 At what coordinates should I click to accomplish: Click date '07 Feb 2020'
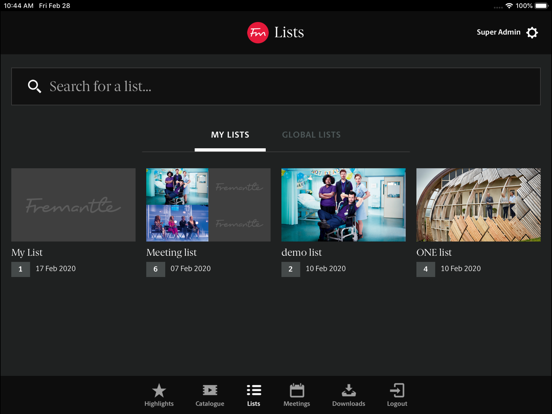click(x=191, y=269)
